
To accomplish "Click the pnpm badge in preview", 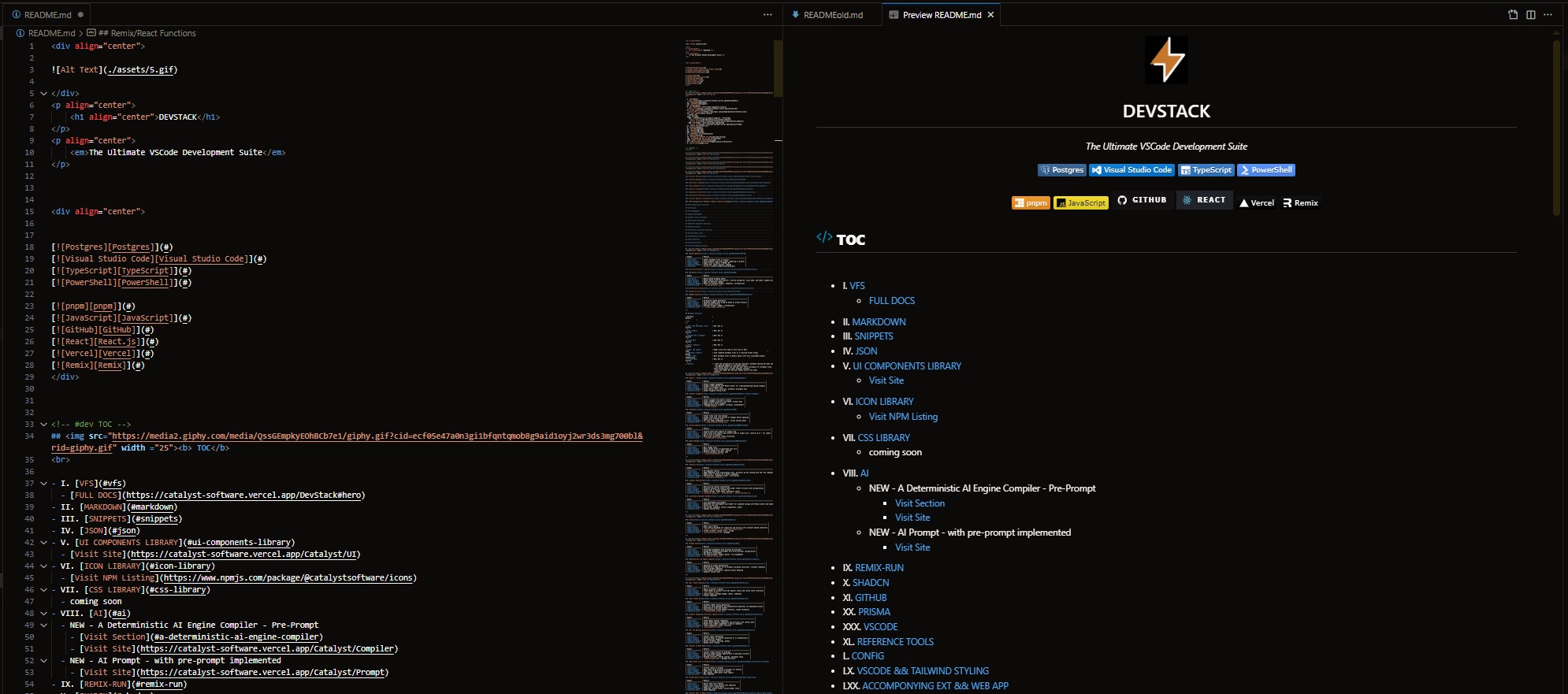I will click(x=1031, y=203).
